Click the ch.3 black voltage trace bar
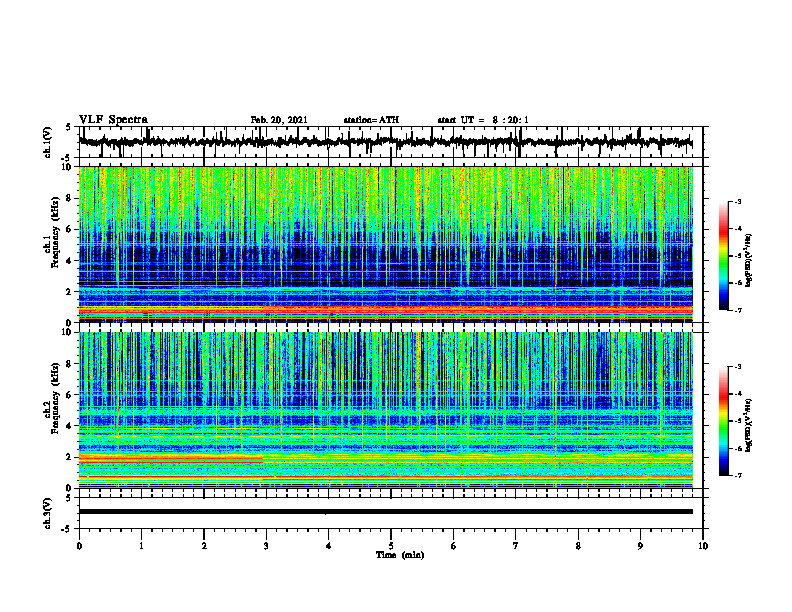This screenshot has width=792, height=612. point(386,512)
